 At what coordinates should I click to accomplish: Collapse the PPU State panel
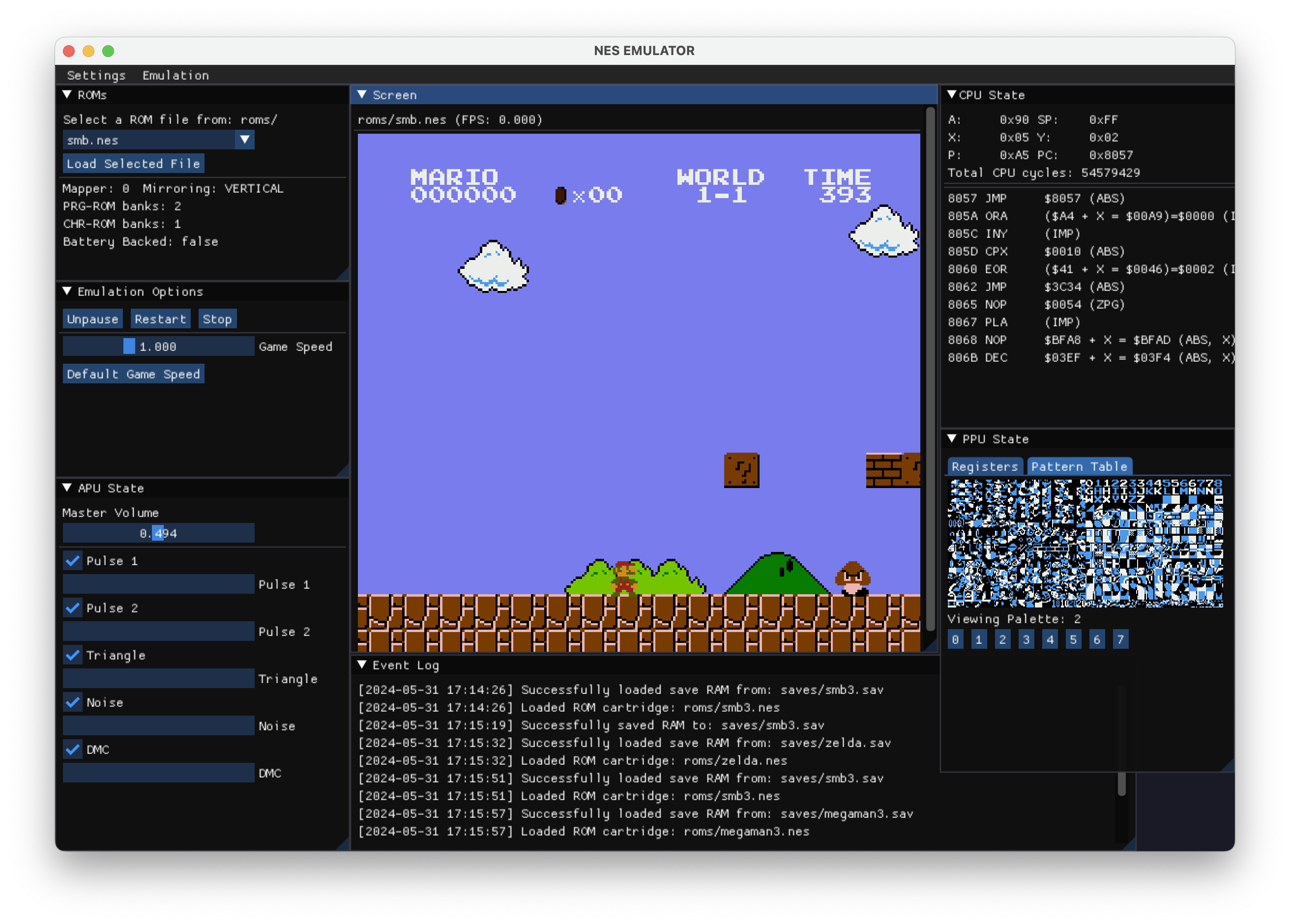952,439
